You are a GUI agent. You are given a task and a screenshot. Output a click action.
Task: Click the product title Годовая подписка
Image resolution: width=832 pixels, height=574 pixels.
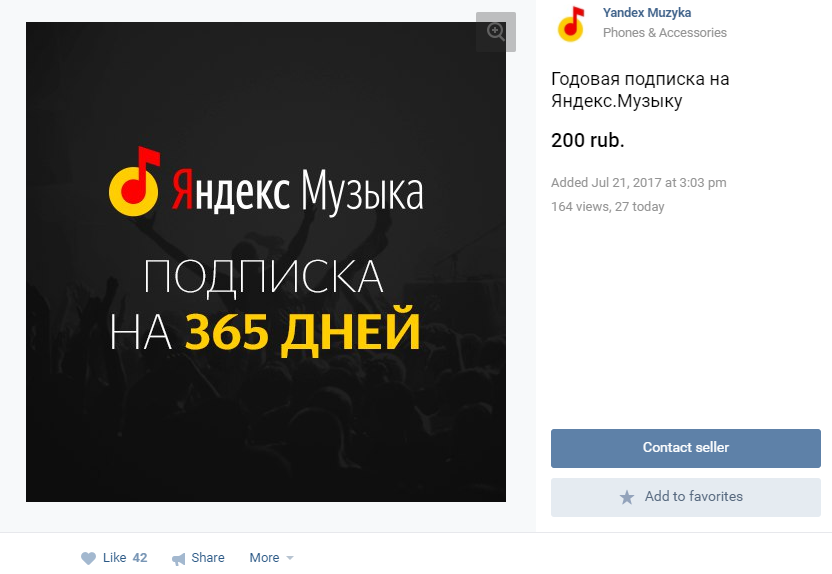tap(640, 90)
